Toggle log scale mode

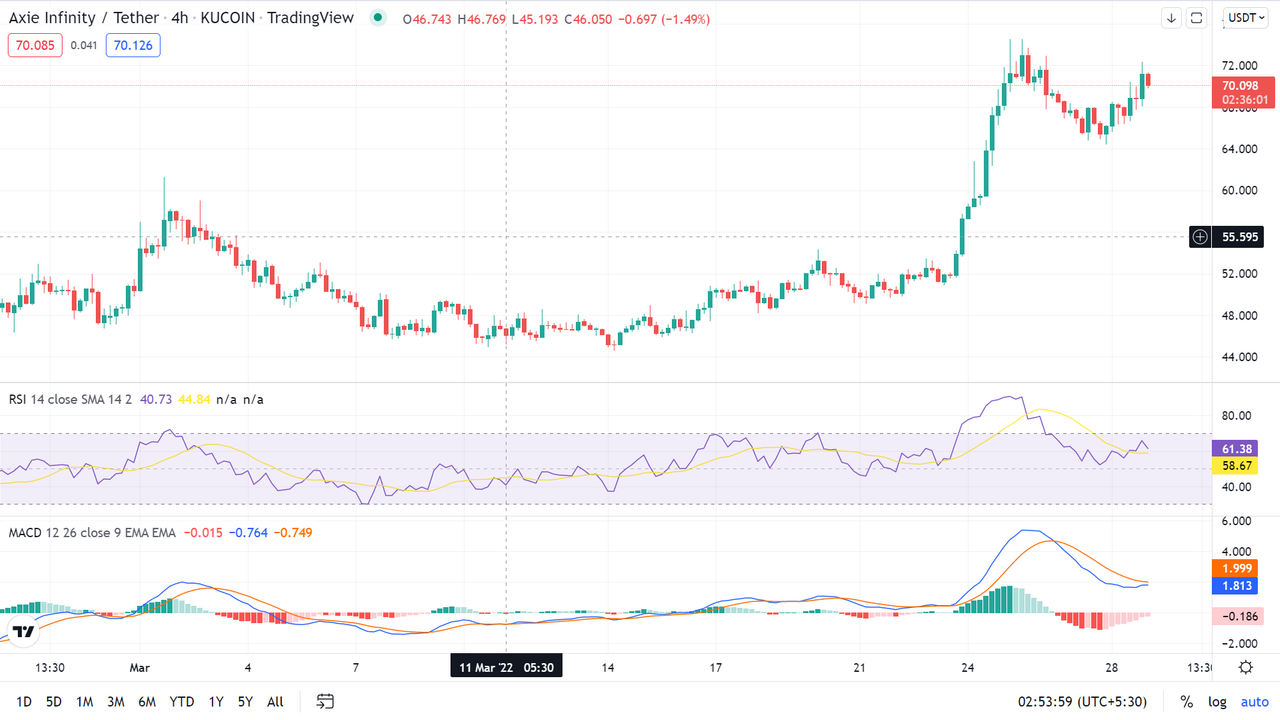click(1217, 702)
